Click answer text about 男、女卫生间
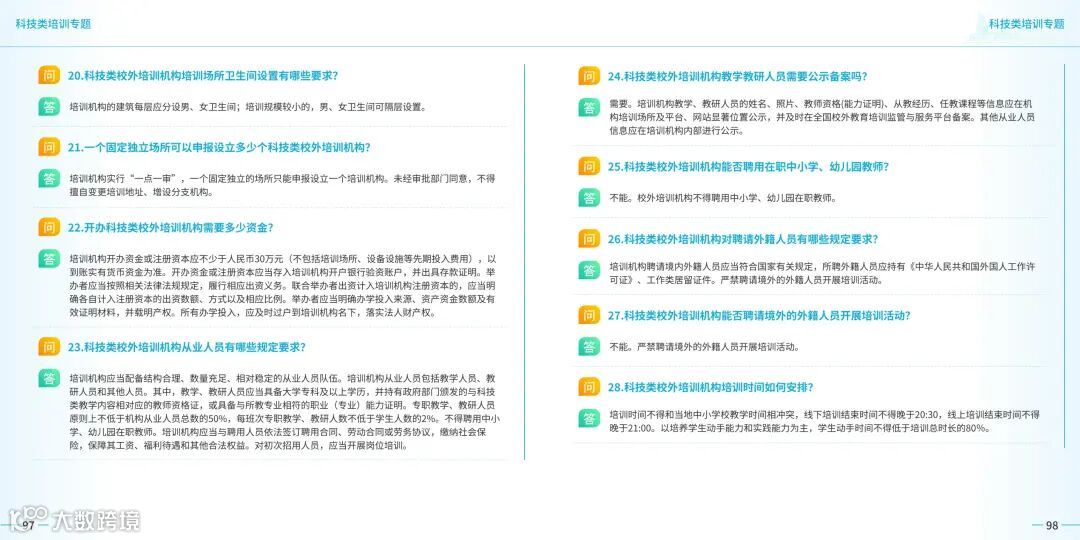The width and height of the screenshot is (1080, 540). (248, 107)
